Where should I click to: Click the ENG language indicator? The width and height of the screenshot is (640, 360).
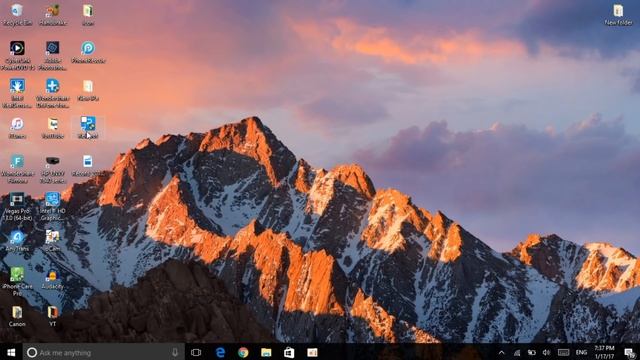pyautogui.click(x=581, y=352)
